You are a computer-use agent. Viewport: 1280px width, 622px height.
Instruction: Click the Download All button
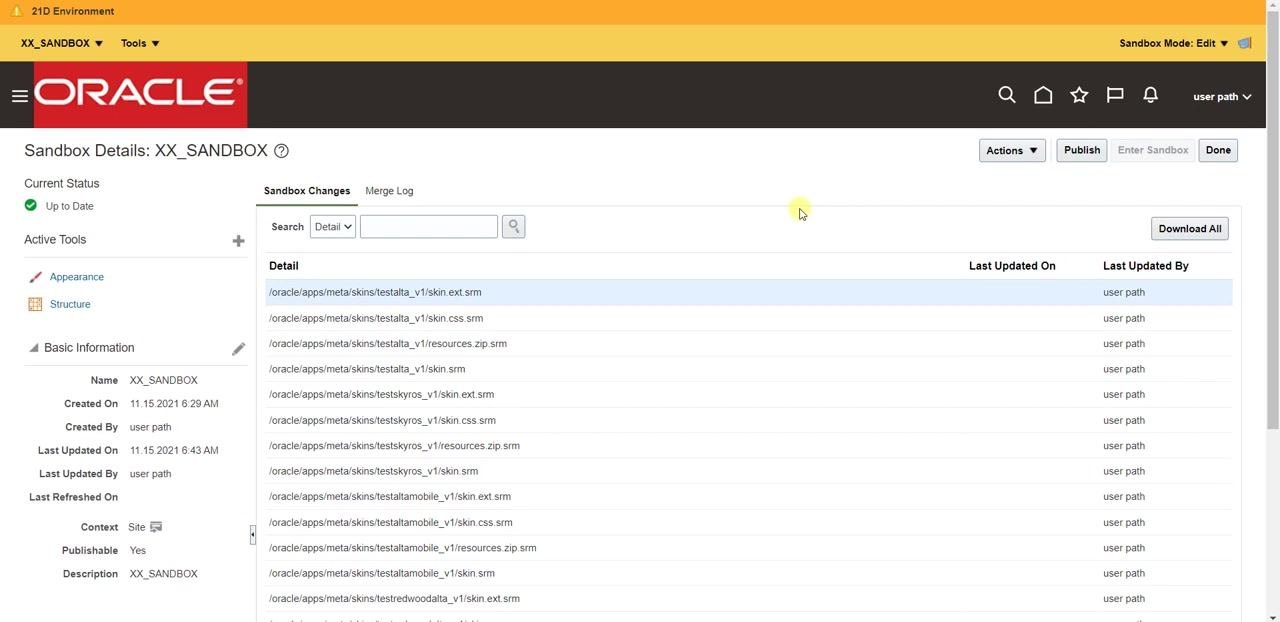click(1190, 229)
